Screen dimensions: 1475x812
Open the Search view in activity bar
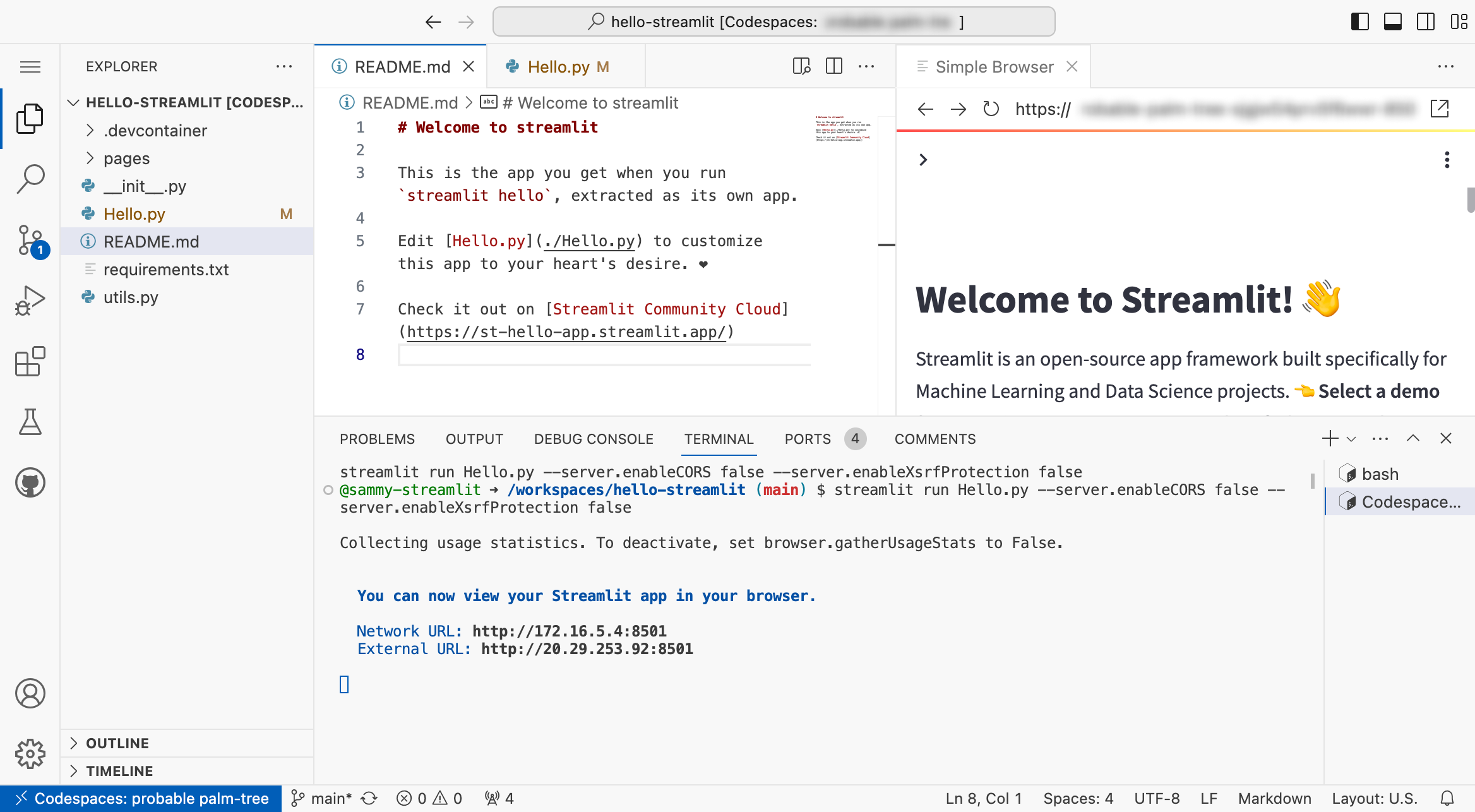point(30,179)
